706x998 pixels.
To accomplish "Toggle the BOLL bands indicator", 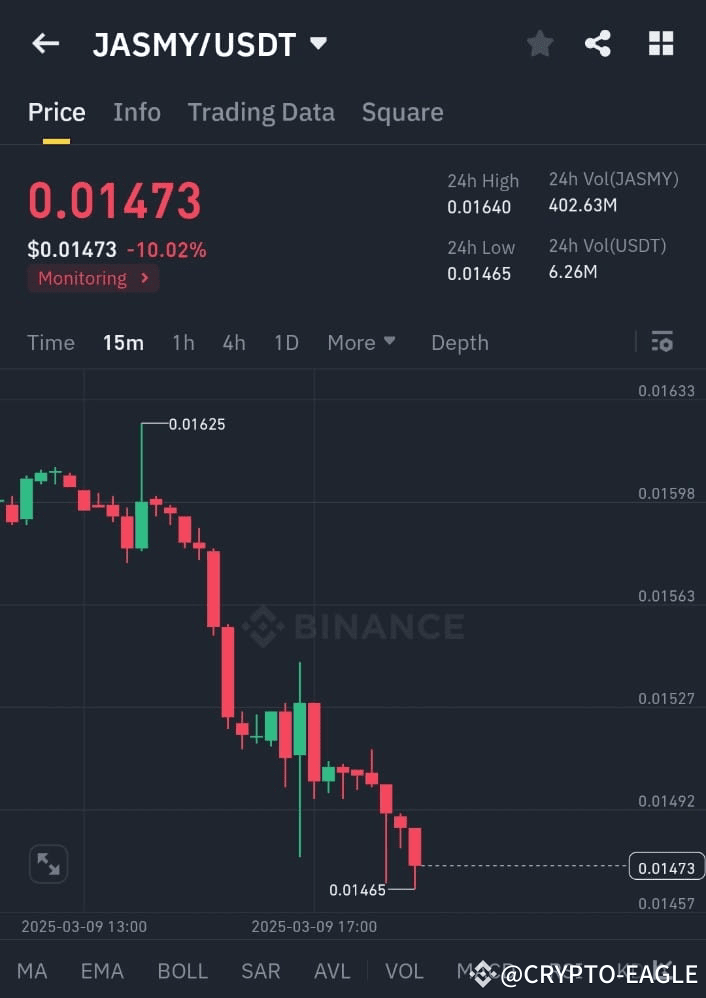I will [x=183, y=971].
